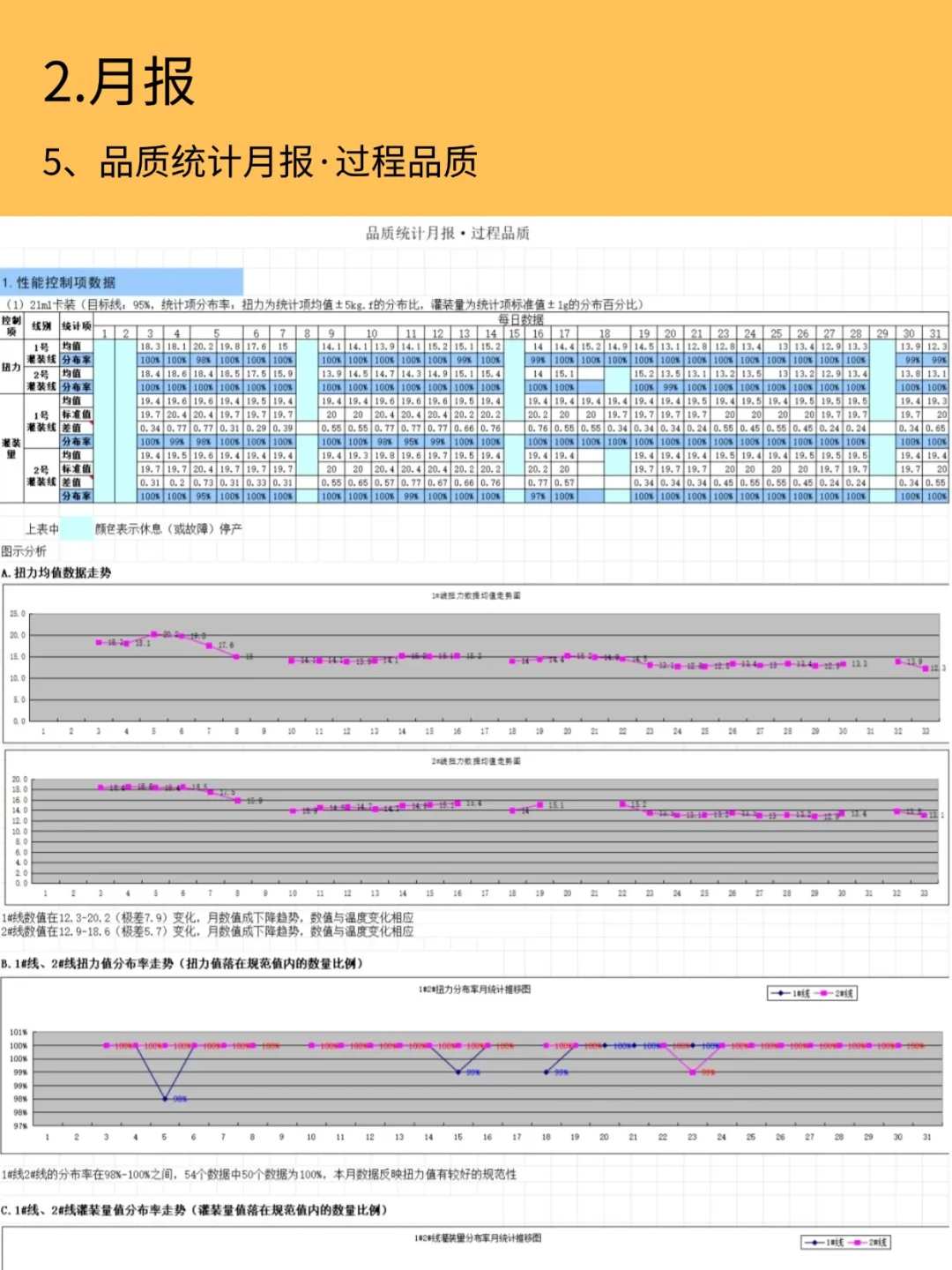Select the "扭力" control-item cell in the table

coord(11,367)
